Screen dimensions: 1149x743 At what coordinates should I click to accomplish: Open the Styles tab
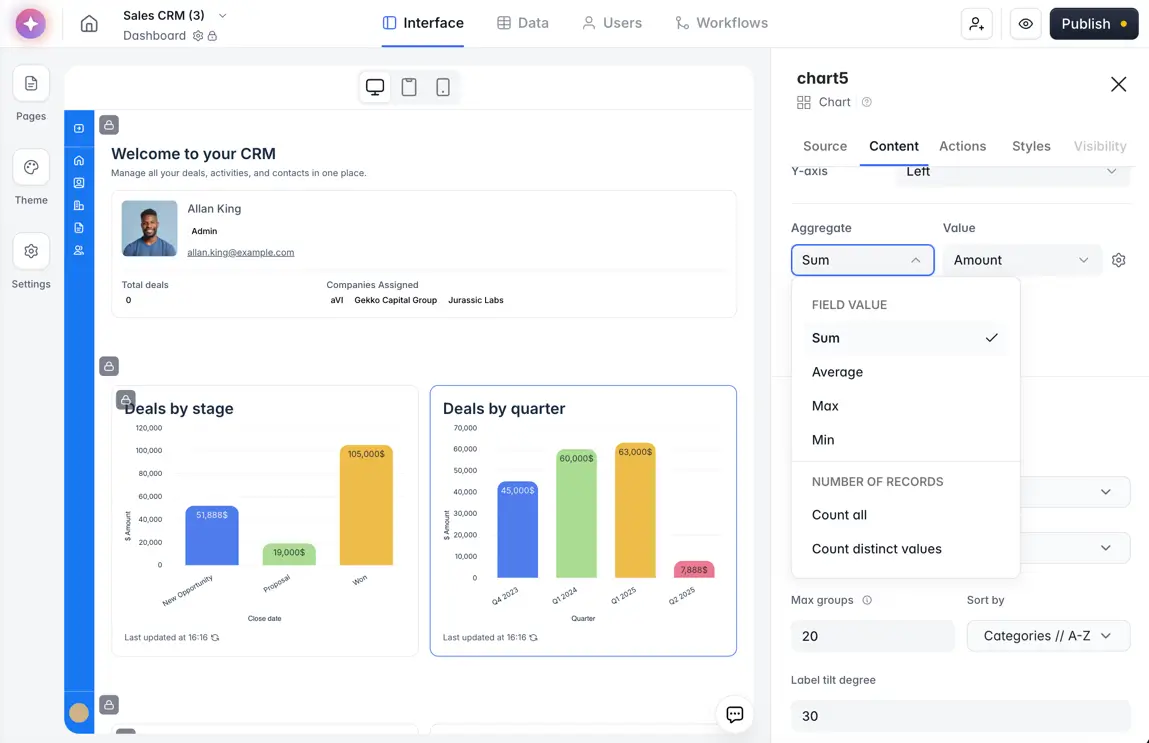coord(1031,146)
